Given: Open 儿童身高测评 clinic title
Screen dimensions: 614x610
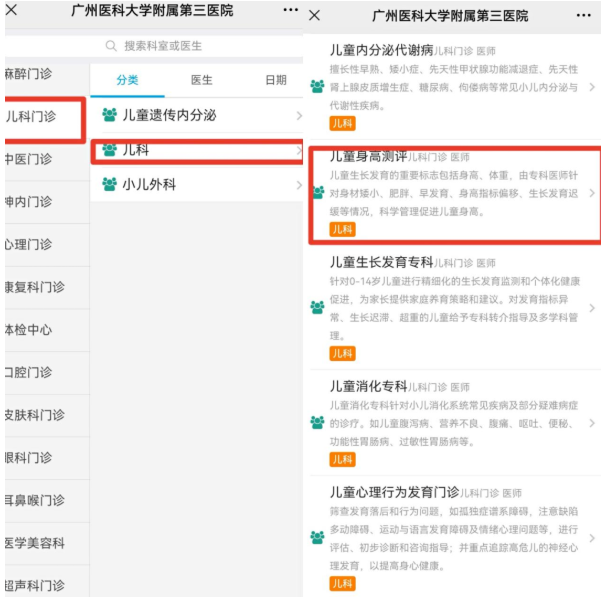Looking at the screenshot, I should point(368,156).
